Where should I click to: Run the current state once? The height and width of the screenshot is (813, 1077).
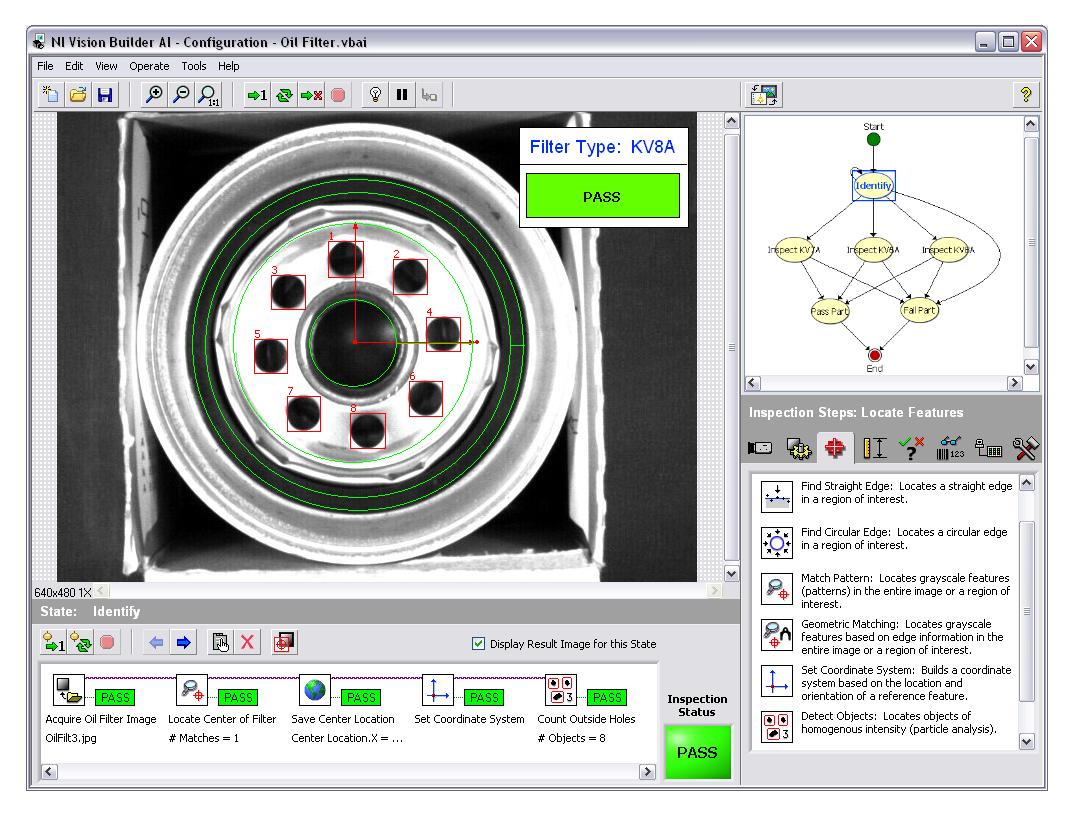pos(54,643)
